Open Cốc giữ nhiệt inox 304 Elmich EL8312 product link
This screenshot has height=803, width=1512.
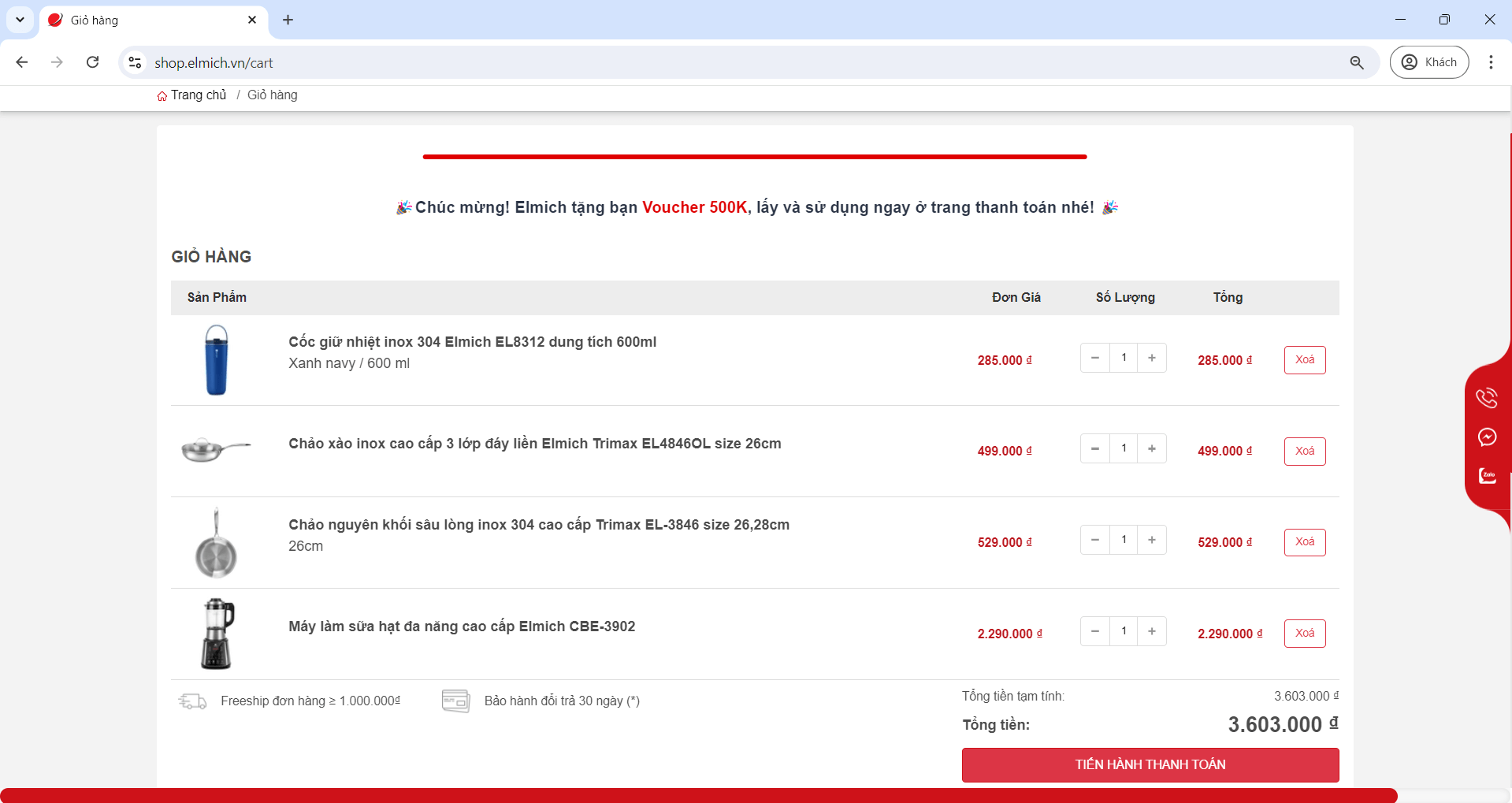click(472, 342)
